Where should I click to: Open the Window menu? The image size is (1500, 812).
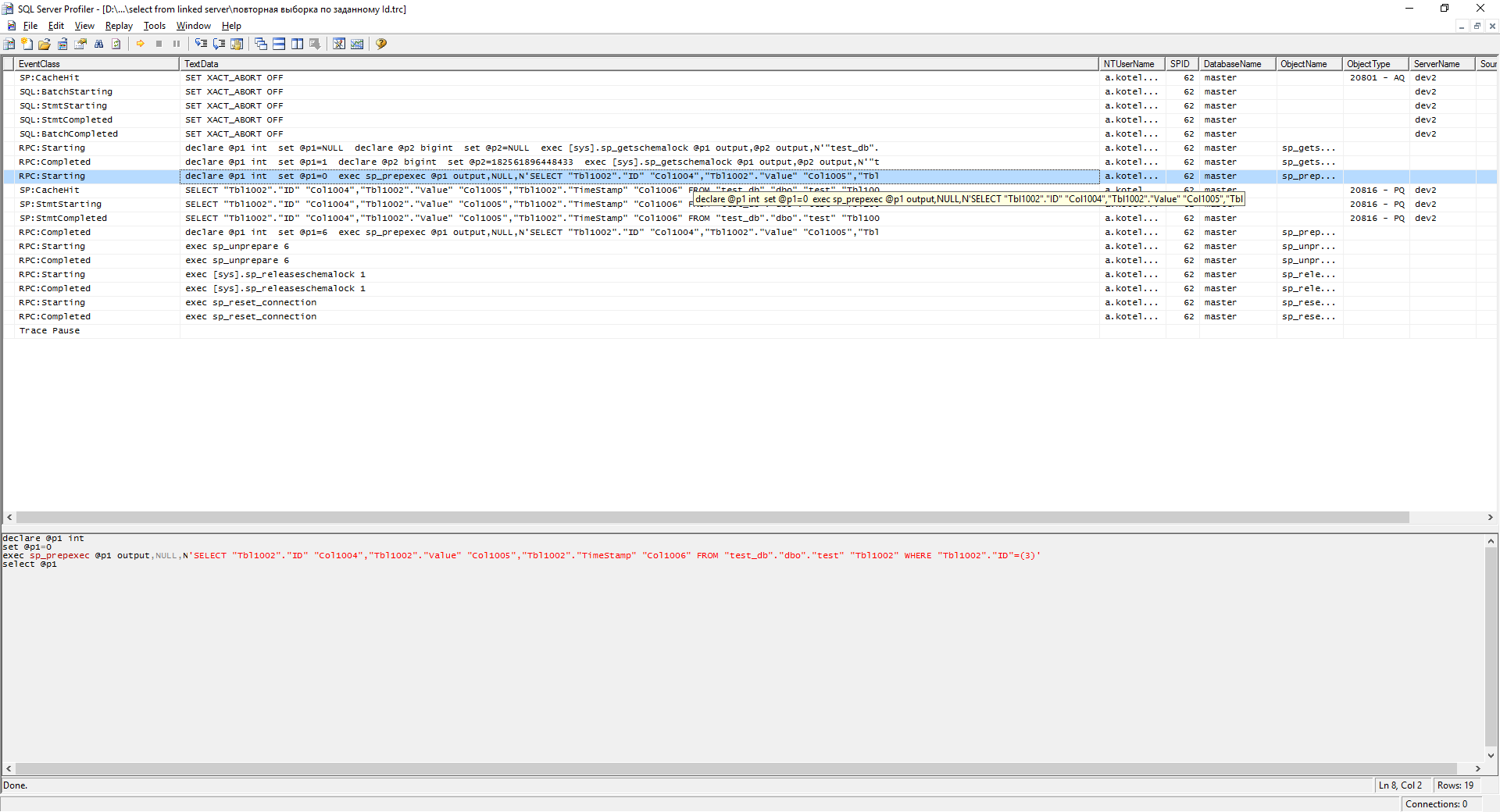[194, 26]
